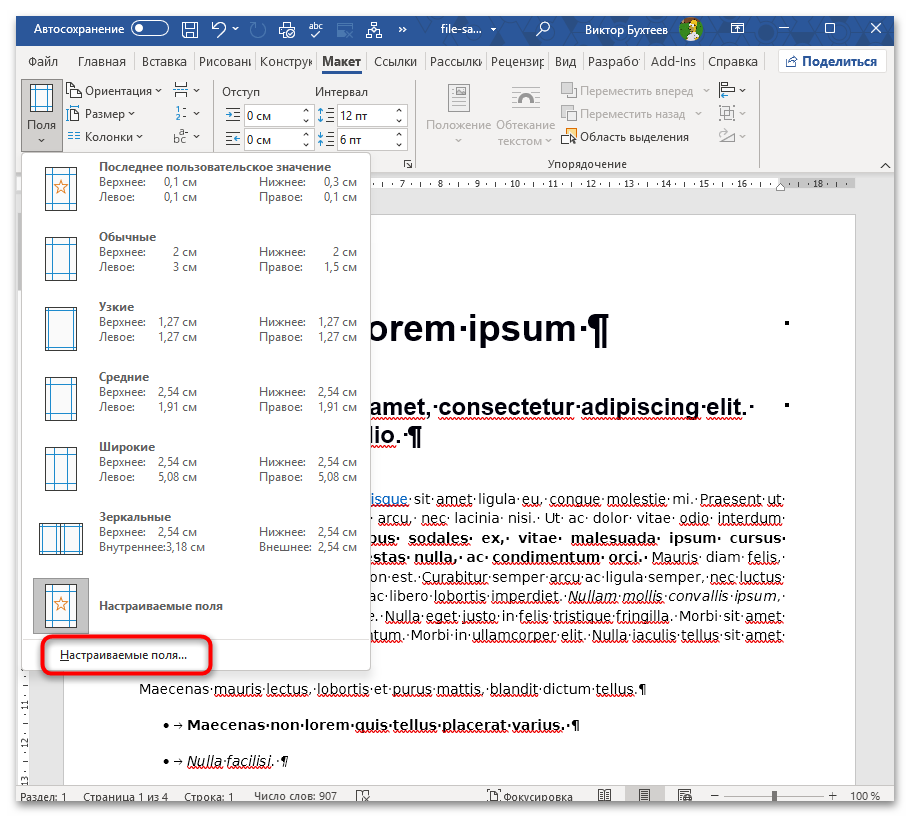Open print preview from the quick access toolbar

coord(287,30)
